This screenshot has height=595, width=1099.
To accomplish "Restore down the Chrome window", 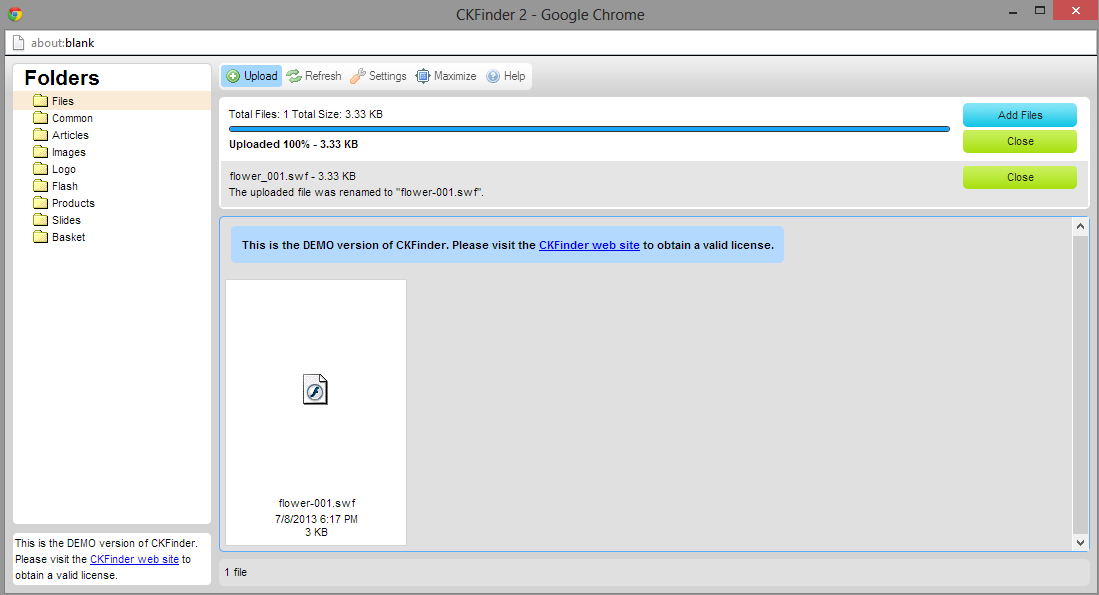I will (x=1040, y=11).
